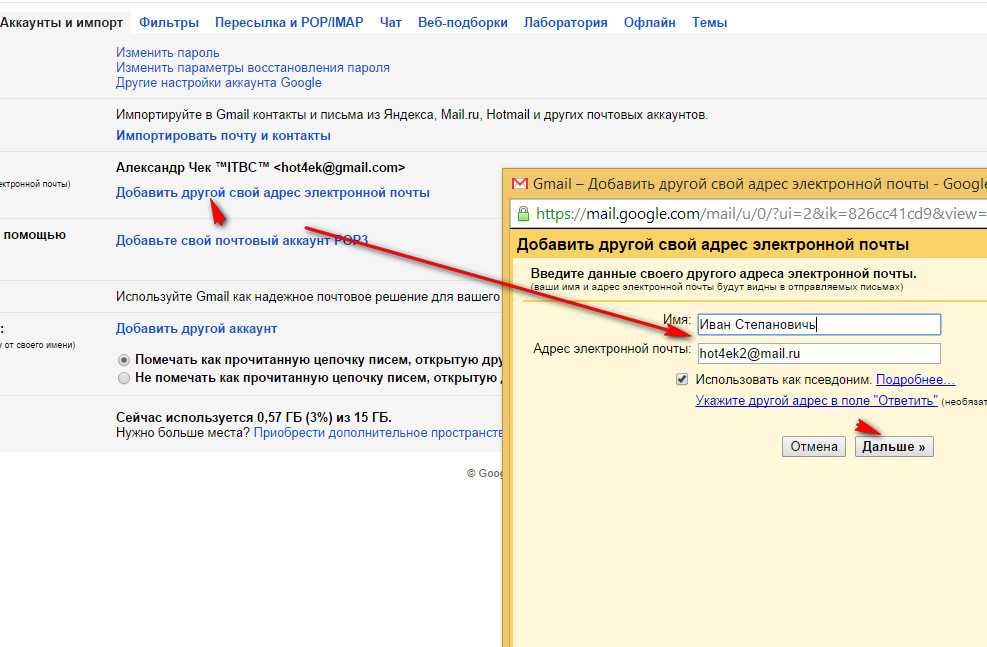Click the text Александр Чек ™ITBC™ <hot4ek@gmail.com>
The width and height of the screenshot is (987, 647).
pyautogui.click(x=261, y=168)
